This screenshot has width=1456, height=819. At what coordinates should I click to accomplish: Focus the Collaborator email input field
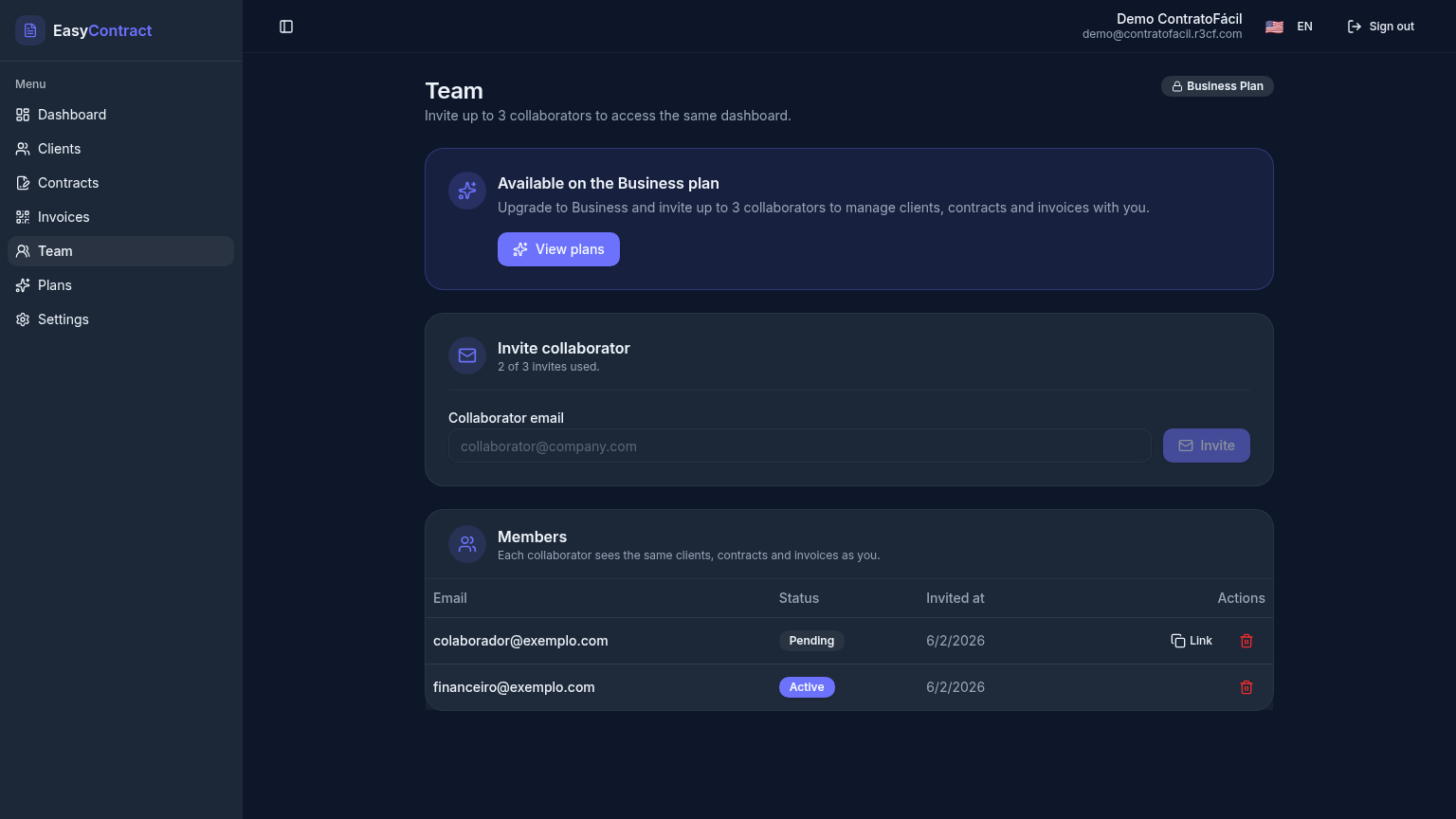click(799, 446)
